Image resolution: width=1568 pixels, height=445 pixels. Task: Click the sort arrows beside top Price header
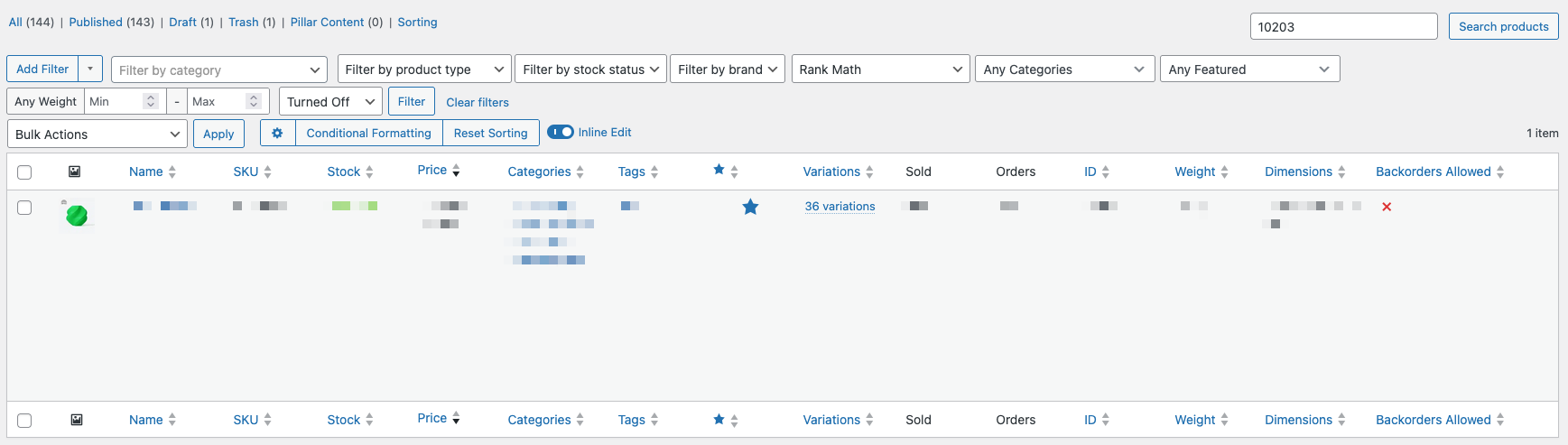[x=456, y=171]
